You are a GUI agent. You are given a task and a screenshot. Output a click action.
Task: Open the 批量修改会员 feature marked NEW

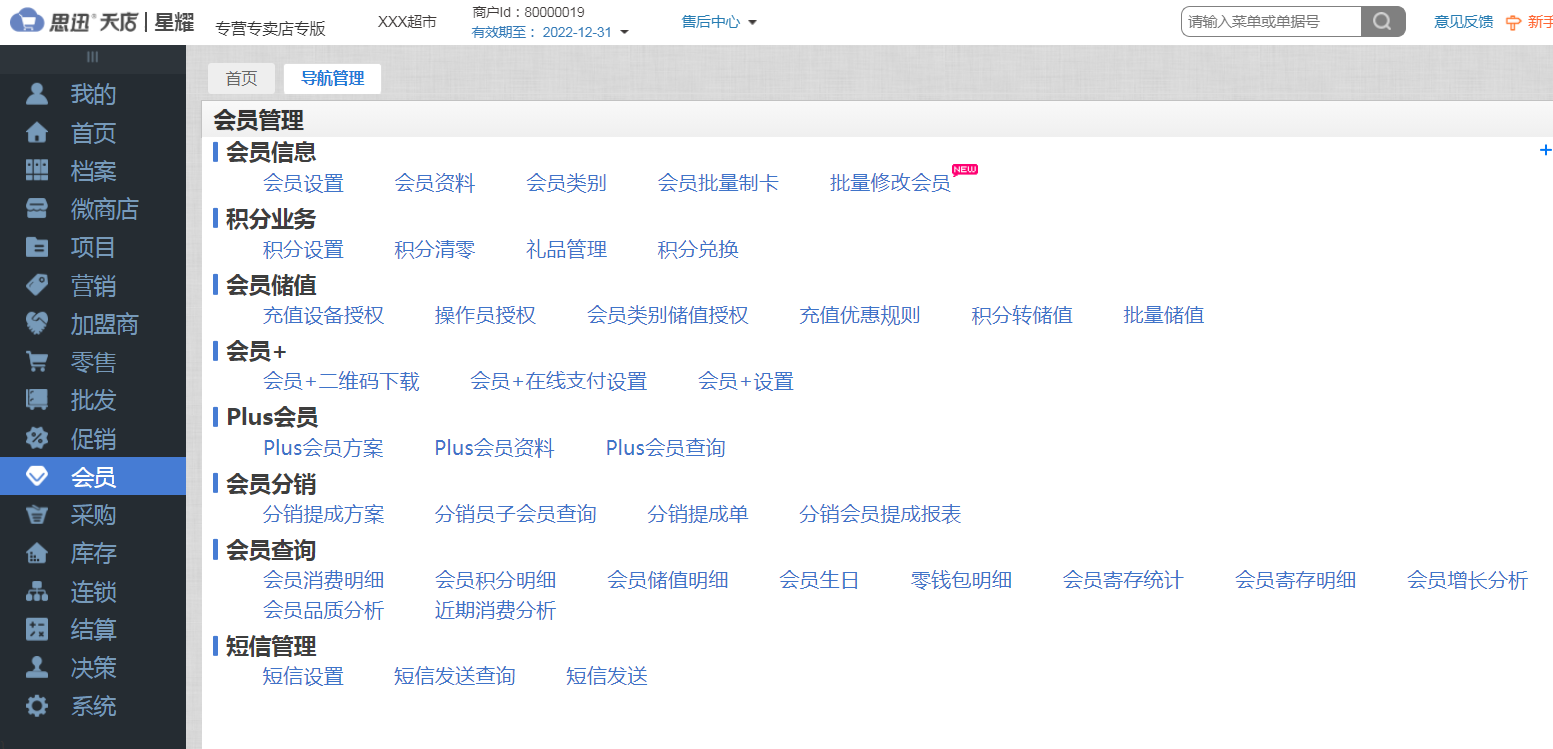click(x=889, y=183)
